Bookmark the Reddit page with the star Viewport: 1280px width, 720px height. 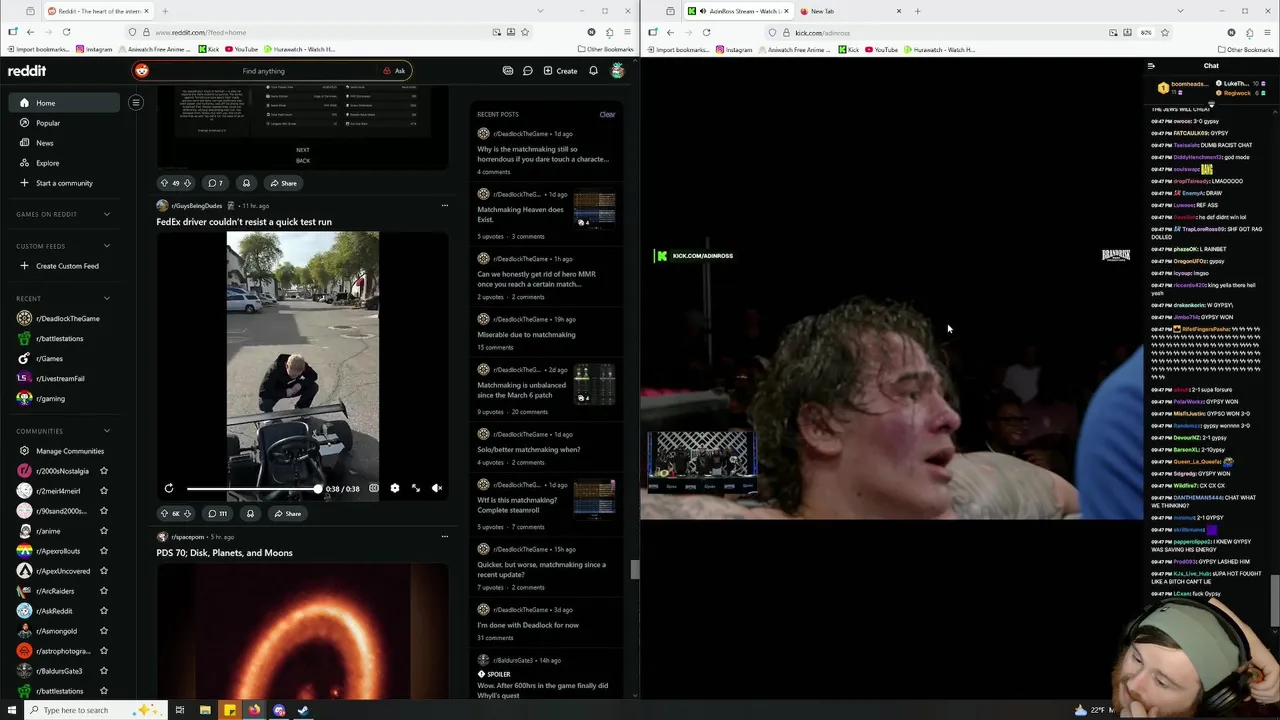click(524, 32)
